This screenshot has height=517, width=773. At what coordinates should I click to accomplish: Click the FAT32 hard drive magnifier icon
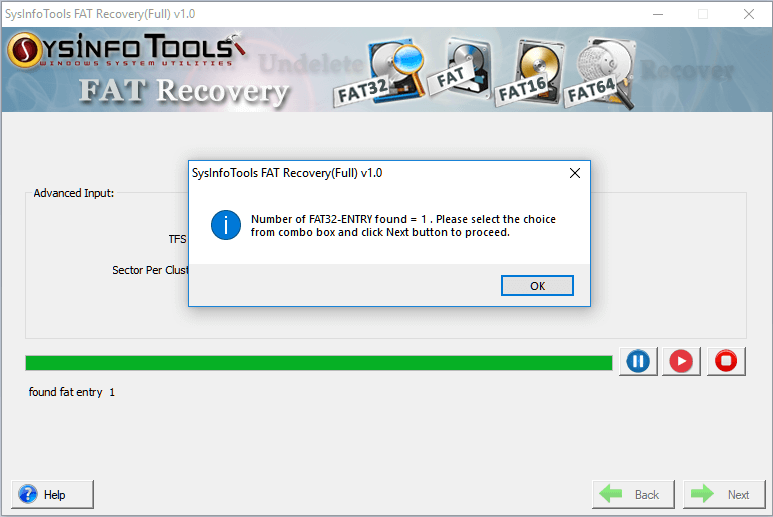[x=380, y=74]
